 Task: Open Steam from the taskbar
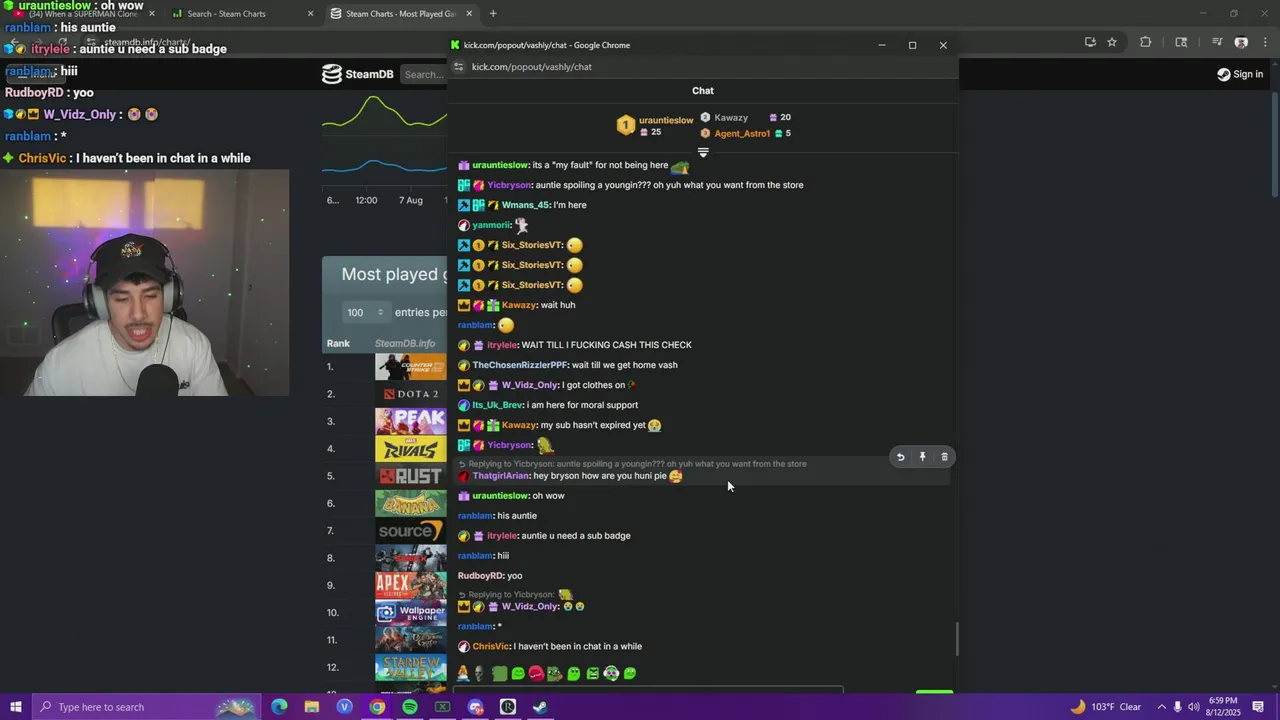[x=540, y=707]
